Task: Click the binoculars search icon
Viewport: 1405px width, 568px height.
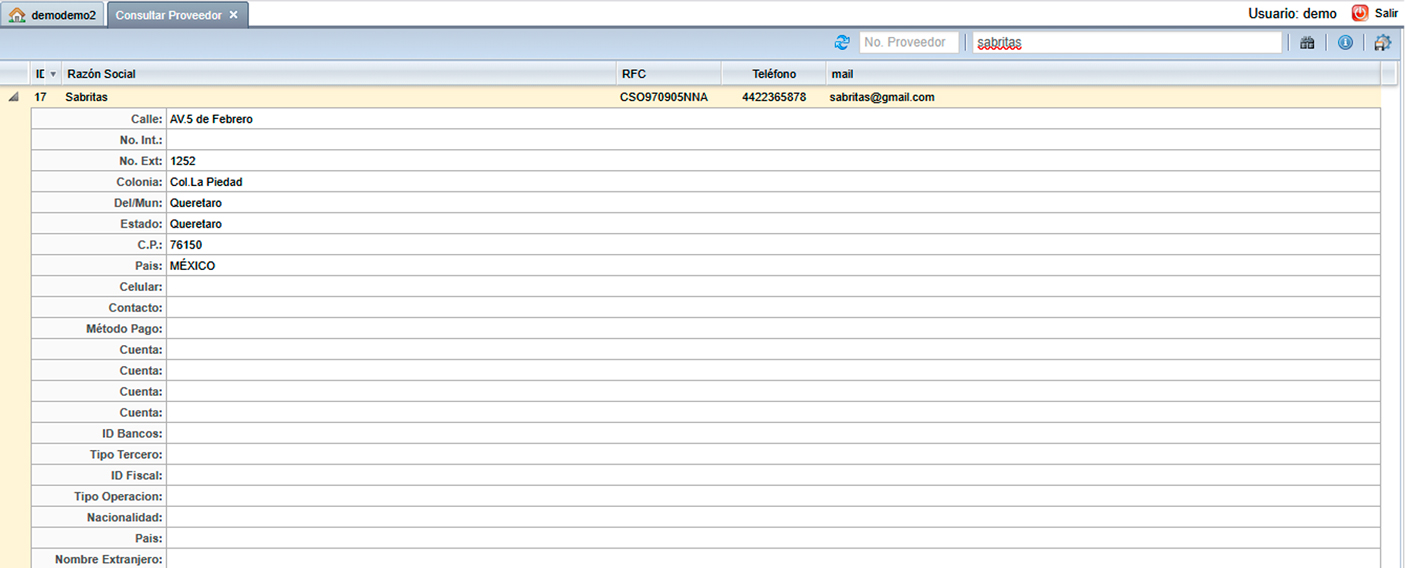Action: pos(1306,43)
